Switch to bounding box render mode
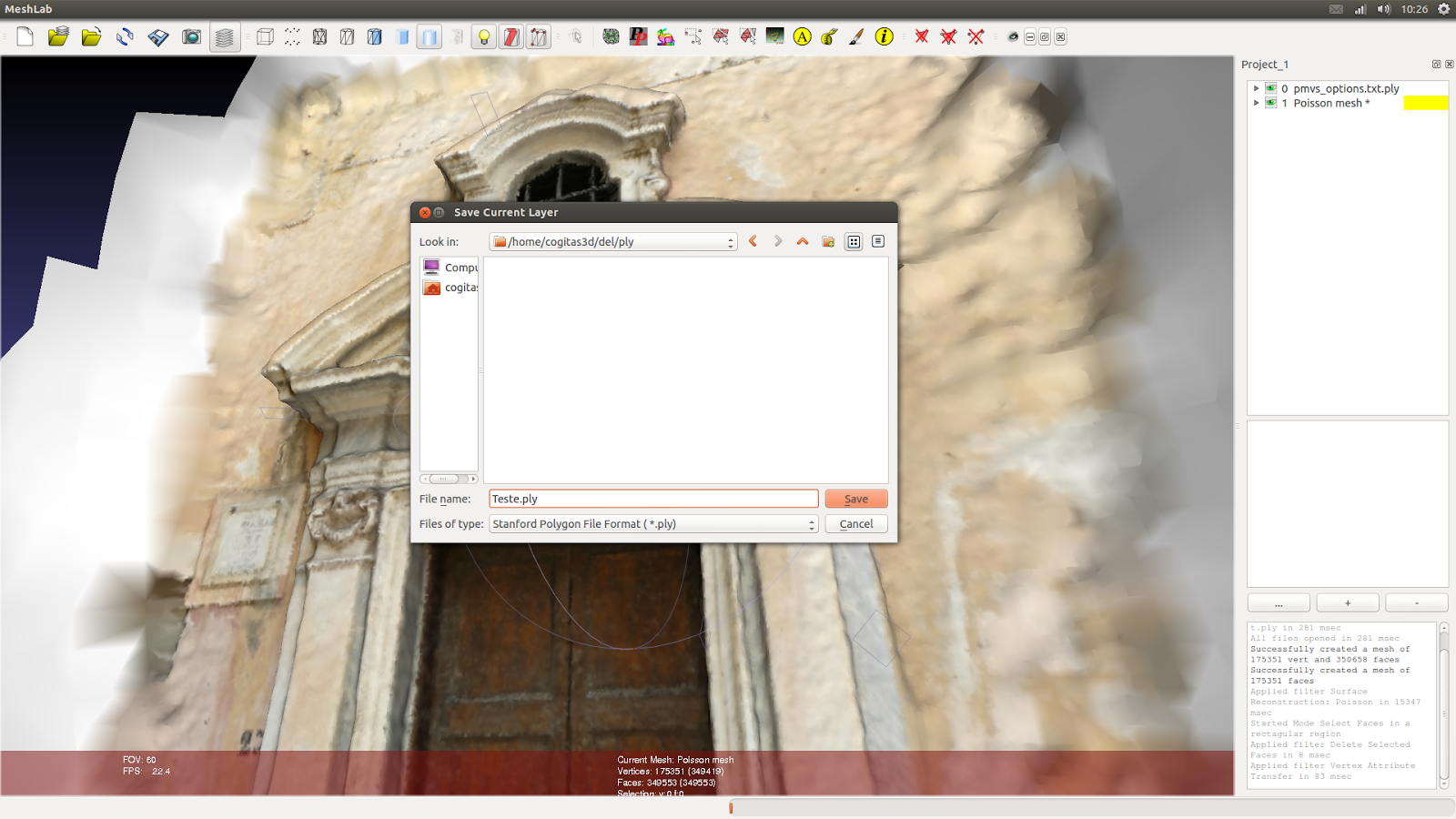This screenshot has height=819, width=1456. click(265, 36)
